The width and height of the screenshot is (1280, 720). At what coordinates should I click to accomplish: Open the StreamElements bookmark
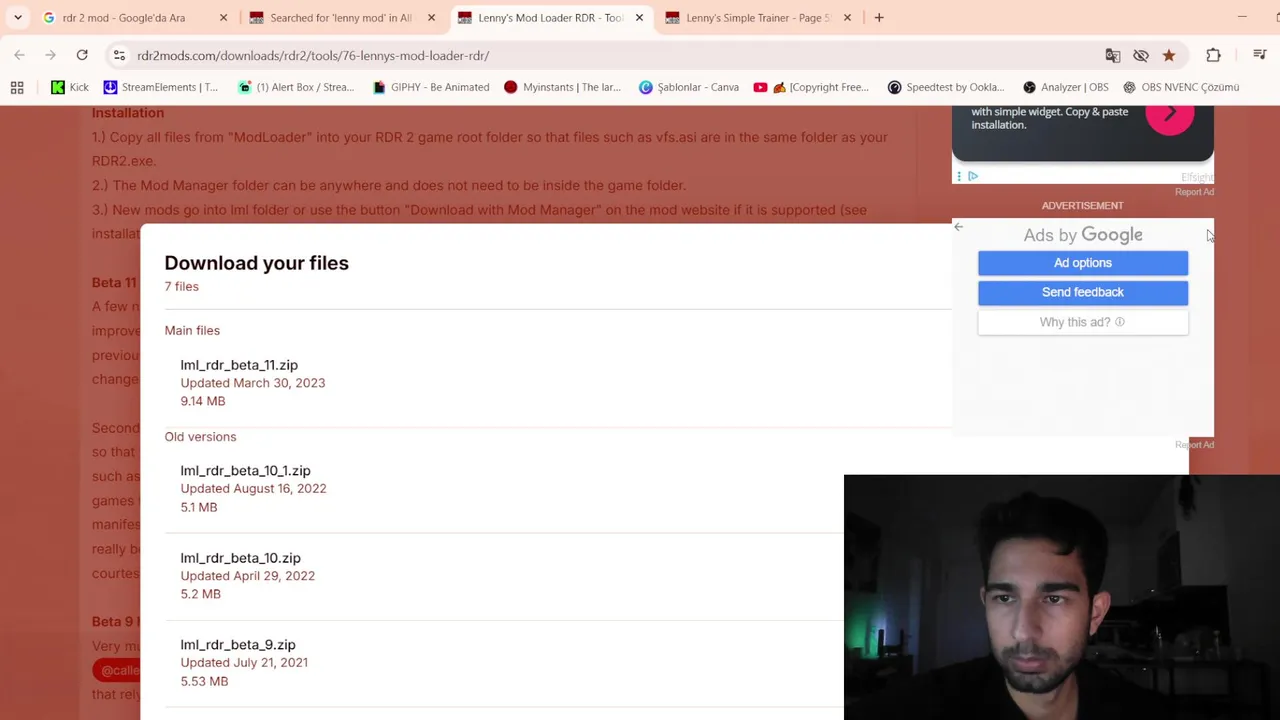pyautogui.click(x=160, y=87)
